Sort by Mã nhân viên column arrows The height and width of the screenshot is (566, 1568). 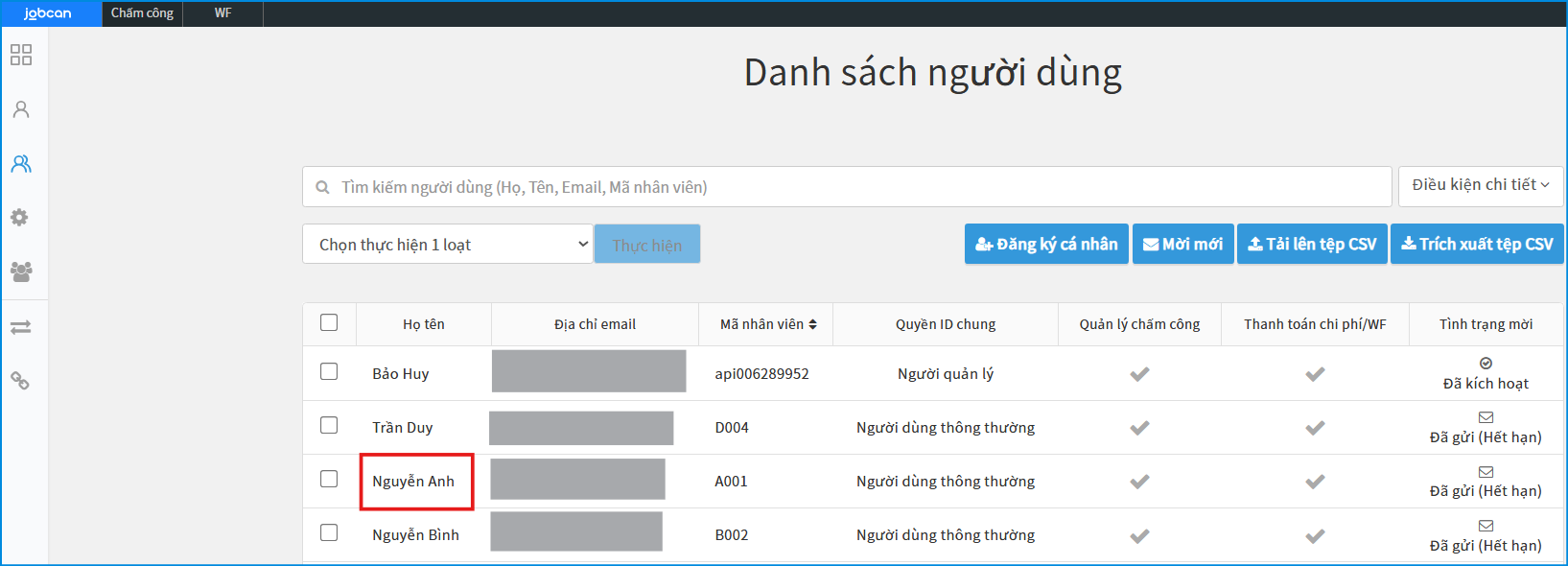pos(812,324)
